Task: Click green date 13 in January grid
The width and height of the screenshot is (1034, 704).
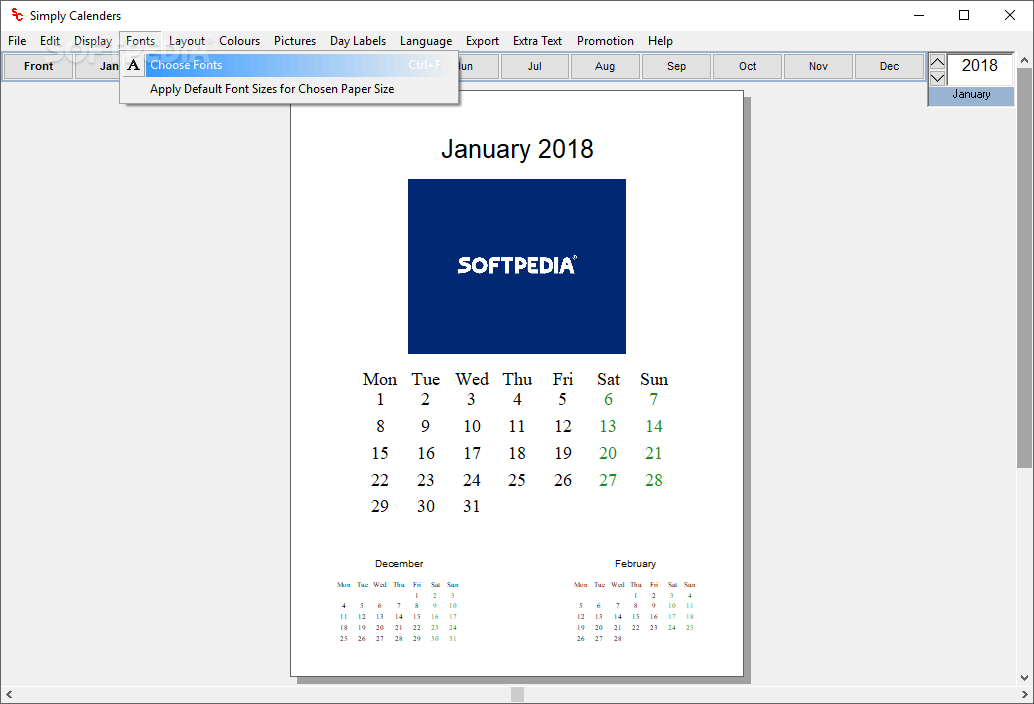Action: tap(608, 426)
